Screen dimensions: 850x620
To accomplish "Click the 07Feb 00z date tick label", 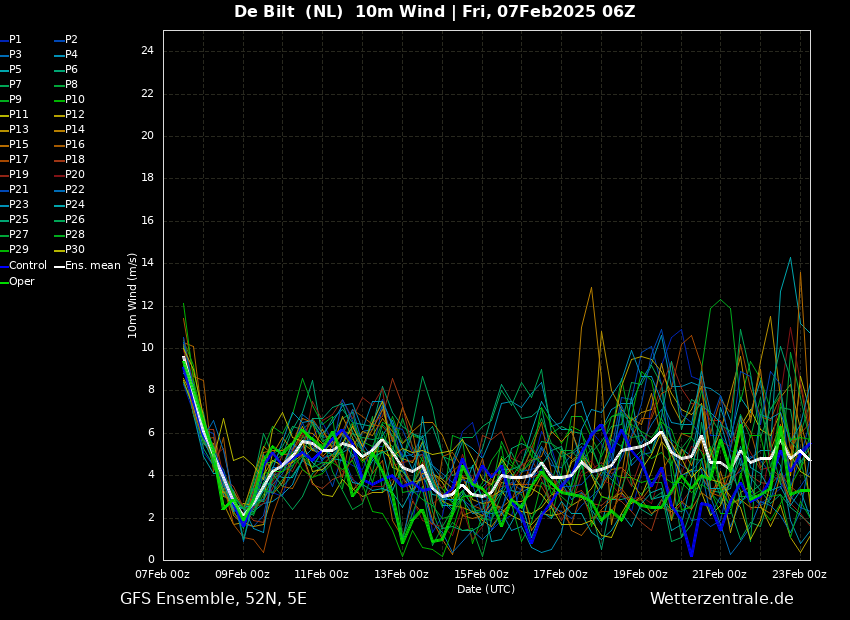I will pyautogui.click(x=162, y=574).
